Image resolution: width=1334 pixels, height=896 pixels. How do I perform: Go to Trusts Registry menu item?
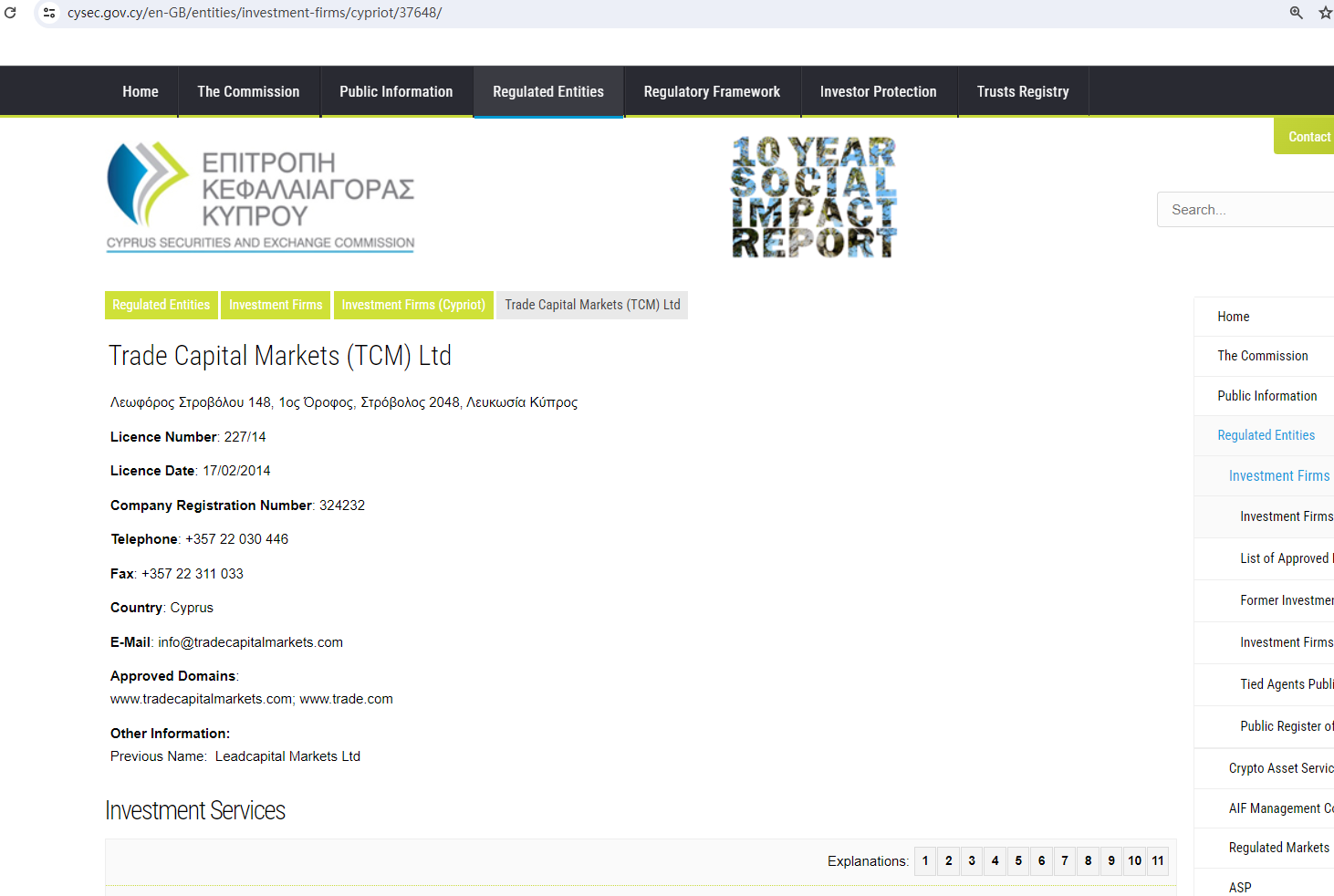1022,92
